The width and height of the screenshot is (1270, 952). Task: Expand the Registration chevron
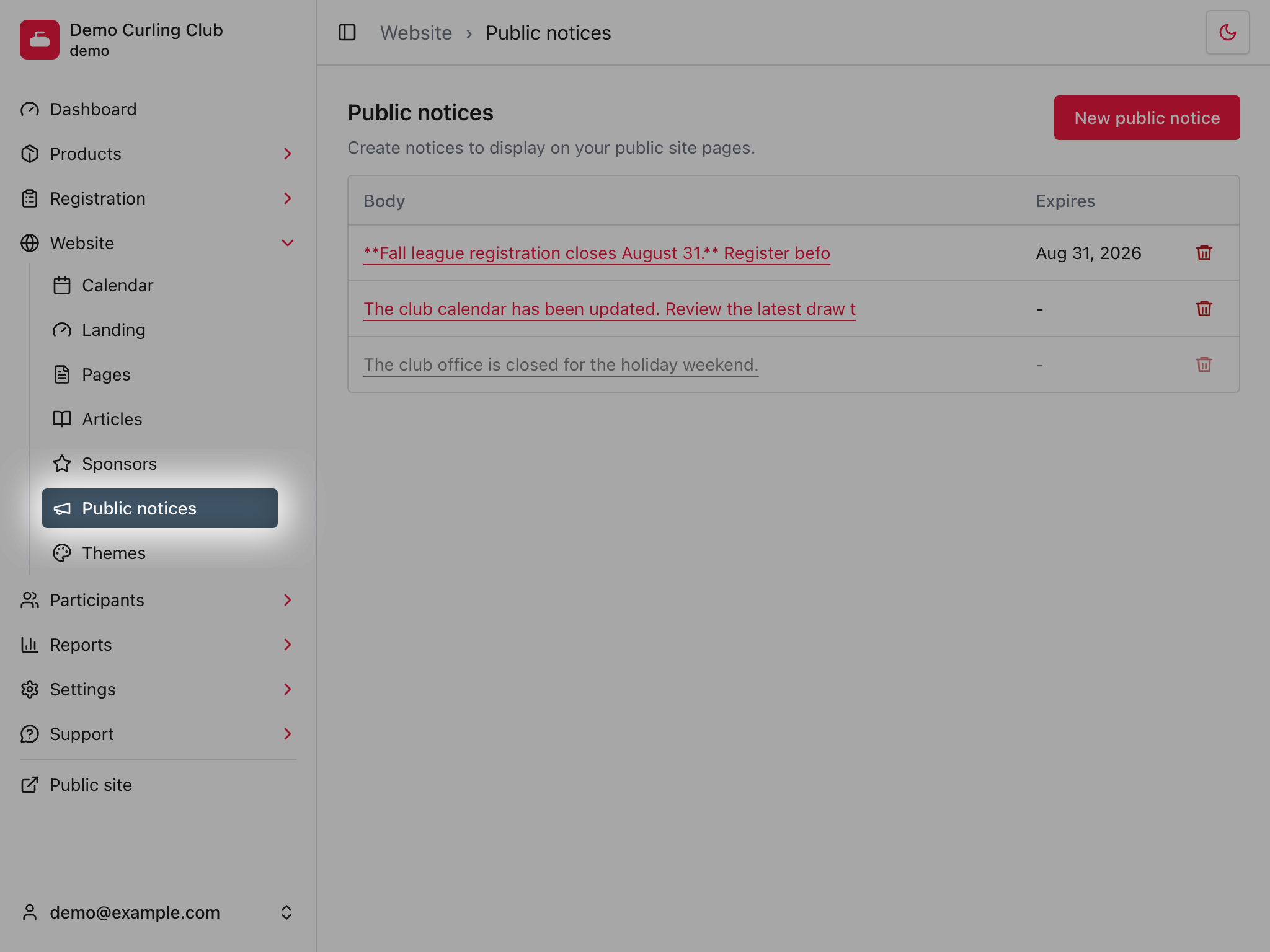pos(287,198)
